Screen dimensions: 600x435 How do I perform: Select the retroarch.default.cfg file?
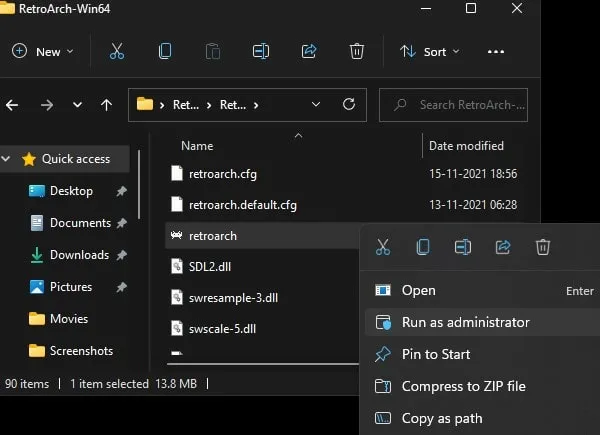(x=243, y=205)
